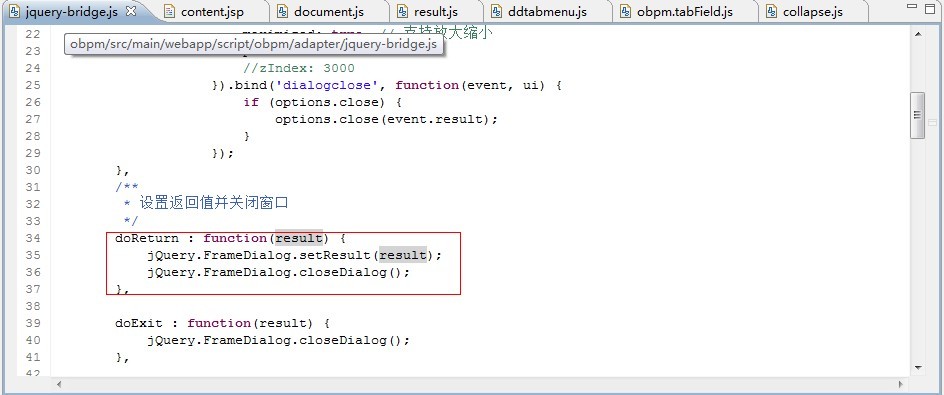Image resolution: width=944 pixels, height=395 pixels.
Task: Click horizontal scrollbar left arrow
Action: click(59, 384)
